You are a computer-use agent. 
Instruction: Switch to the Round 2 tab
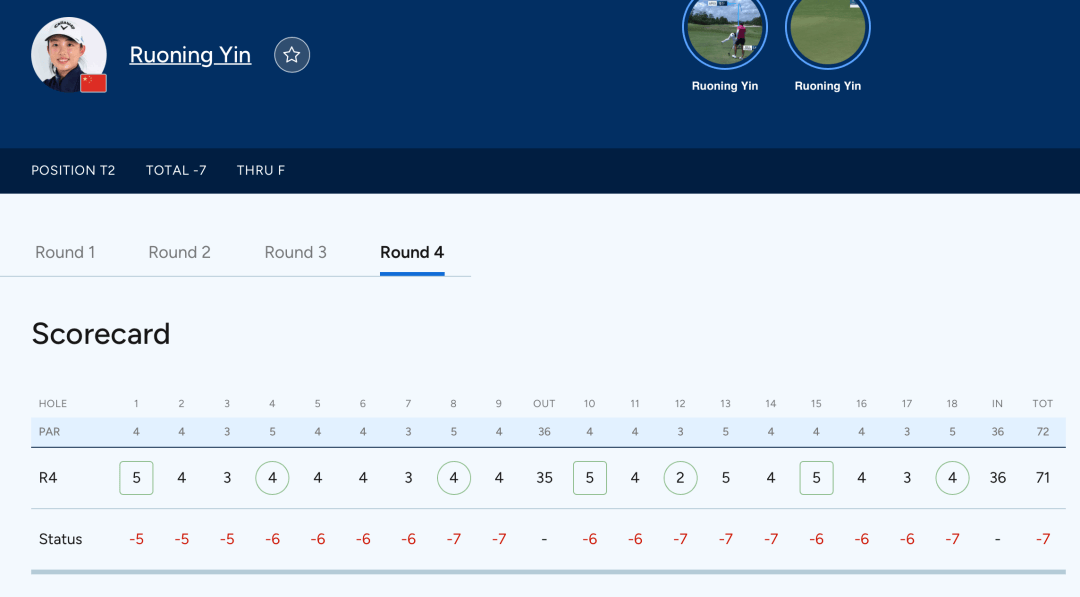pyautogui.click(x=180, y=253)
